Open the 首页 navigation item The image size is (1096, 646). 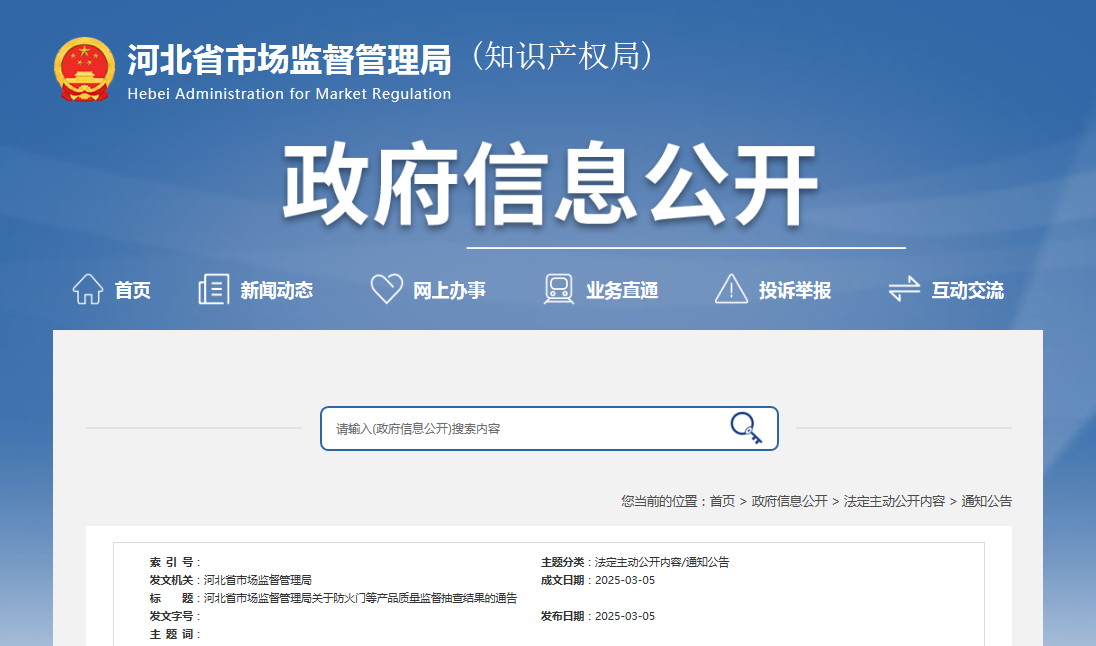click(133, 290)
